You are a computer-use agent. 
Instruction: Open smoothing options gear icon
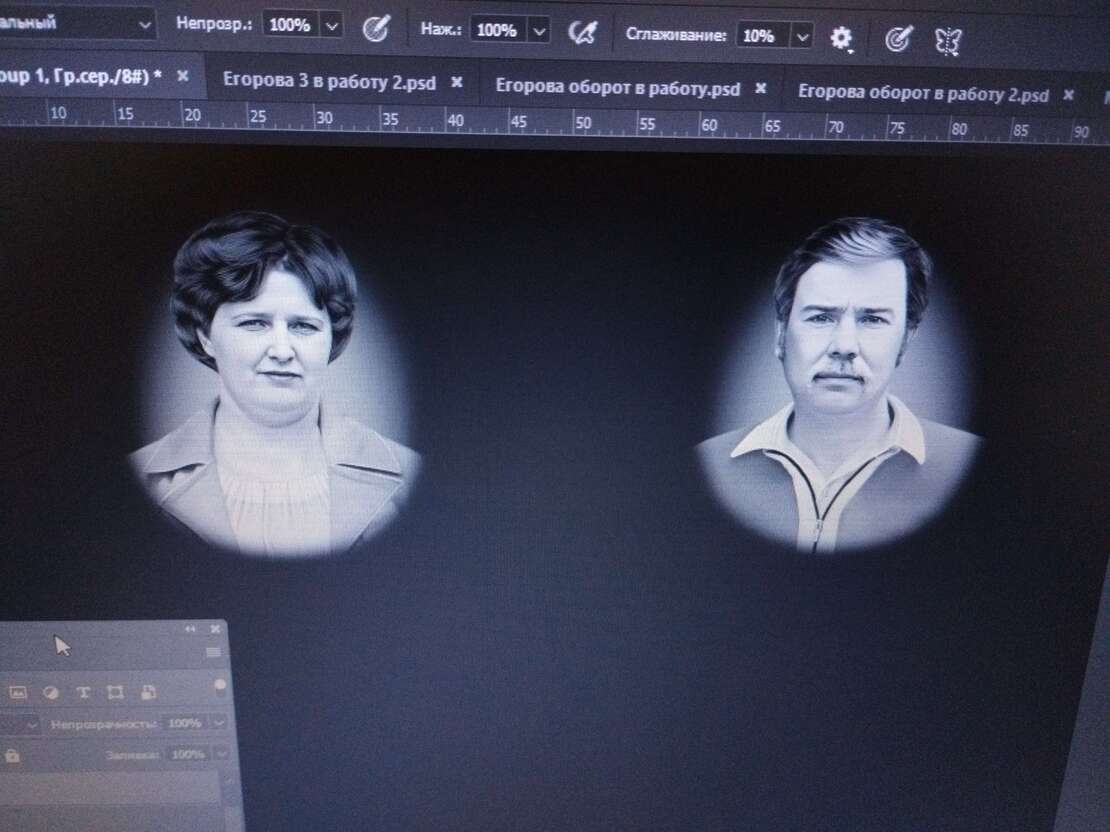pyautogui.click(x=842, y=38)
